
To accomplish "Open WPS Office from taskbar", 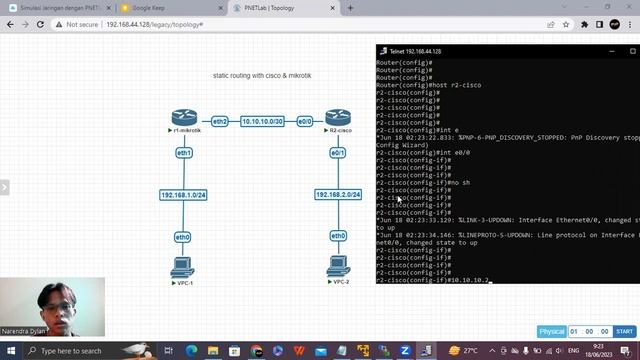I will [299, 351].
